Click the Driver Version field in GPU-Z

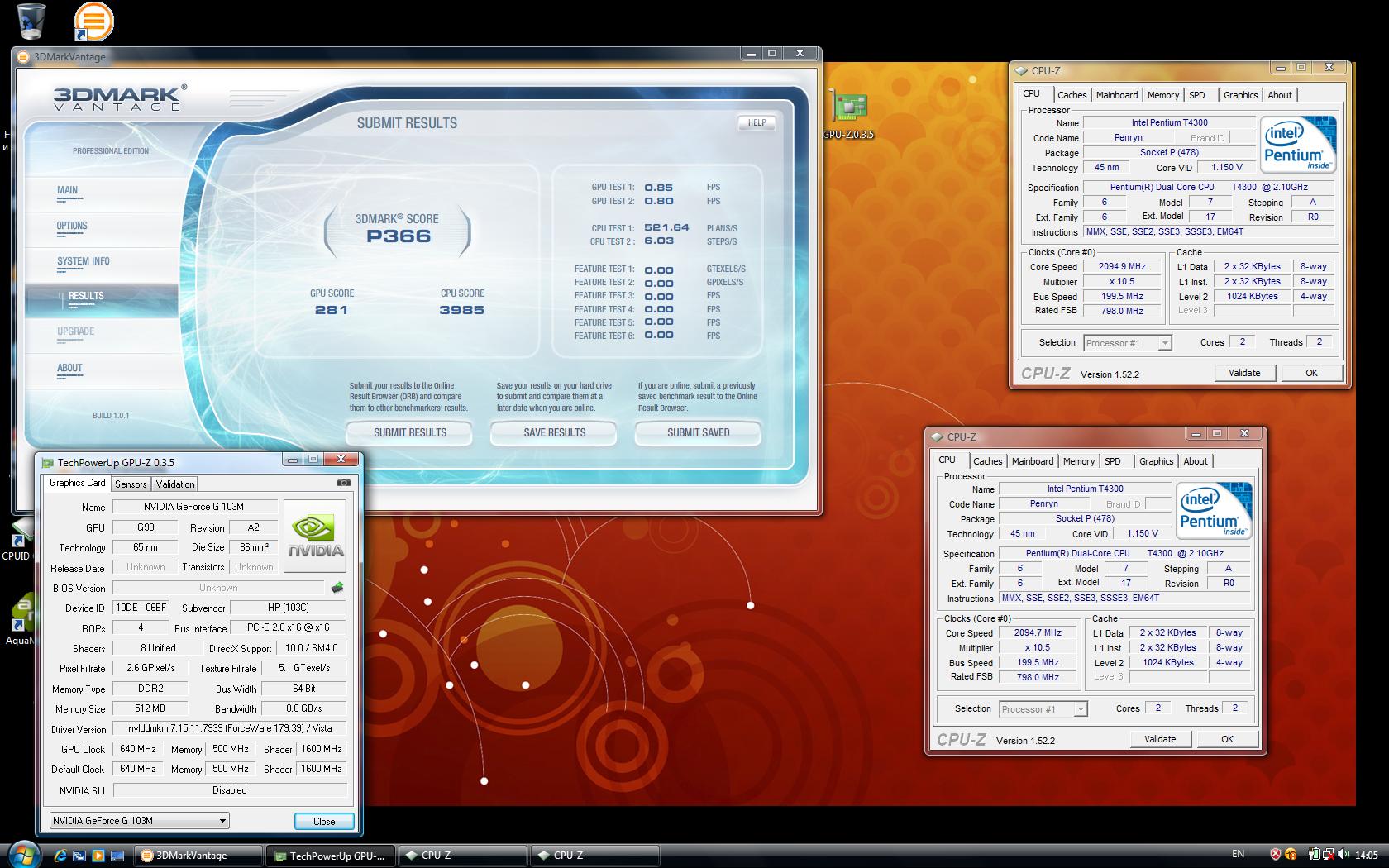pyautogui.click(x=230, y=729)
